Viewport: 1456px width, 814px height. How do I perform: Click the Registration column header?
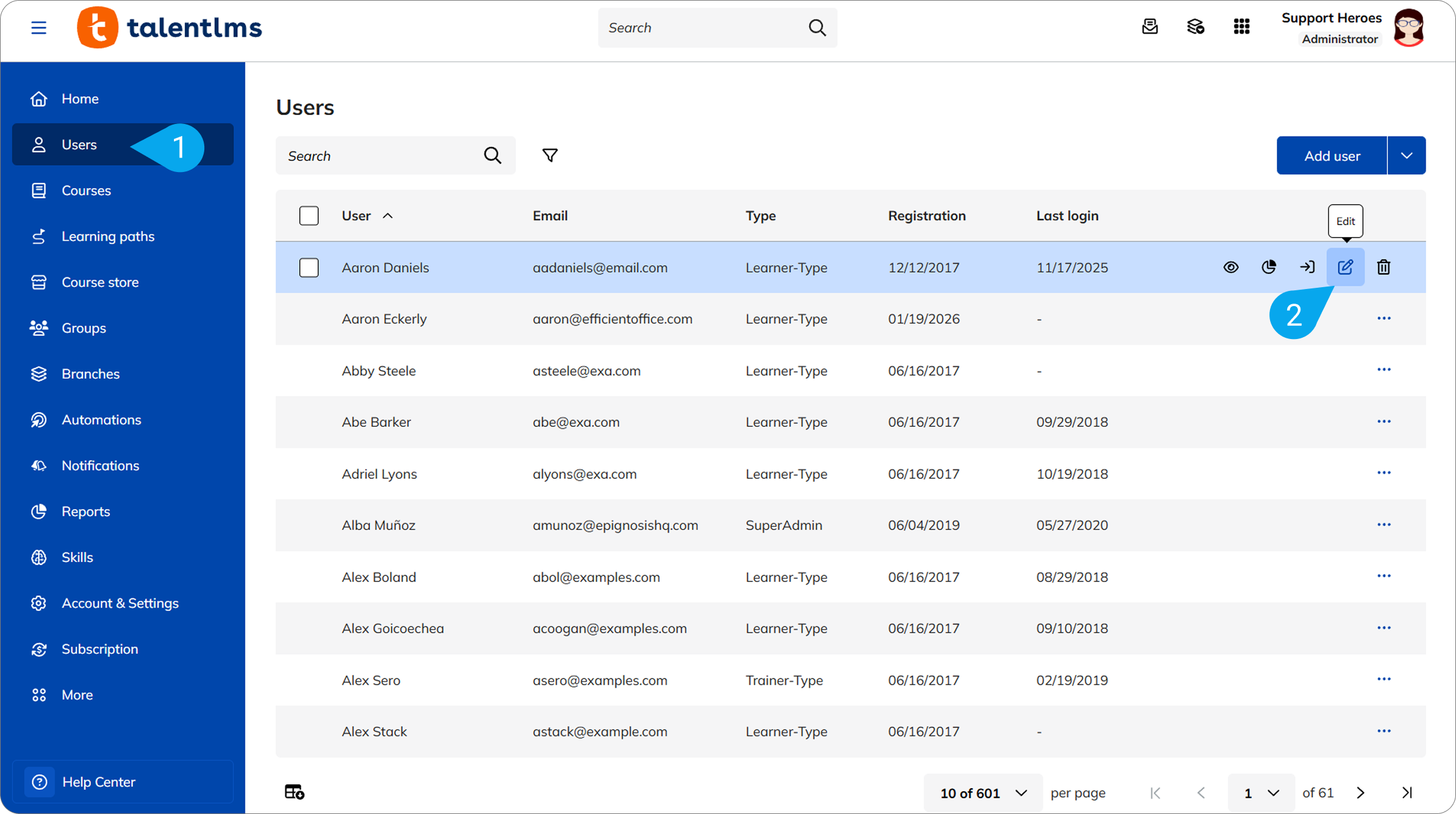(x=927, y=216)
